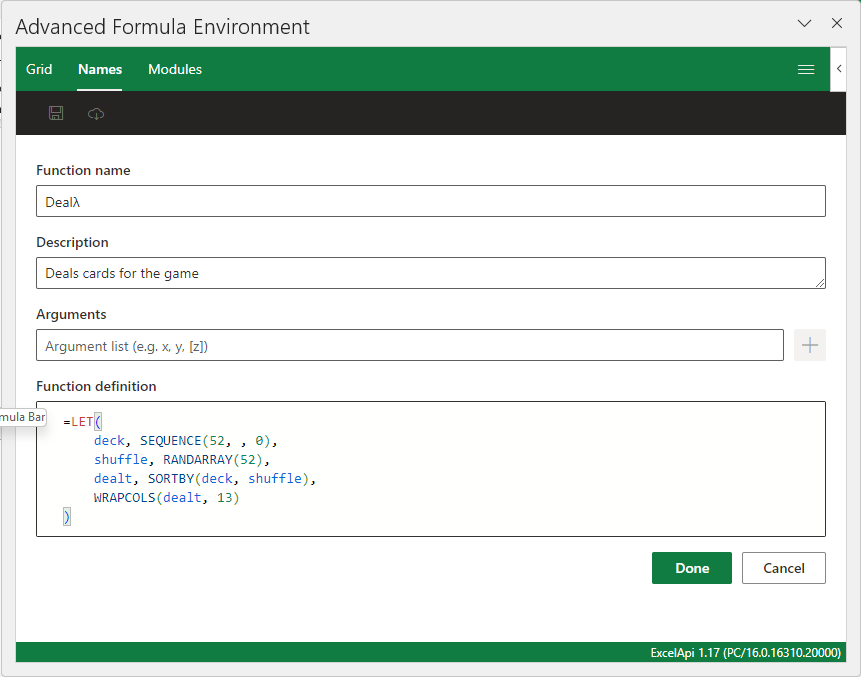Click the Done button
The image size is (861, 677).
(x=691, y=568)
